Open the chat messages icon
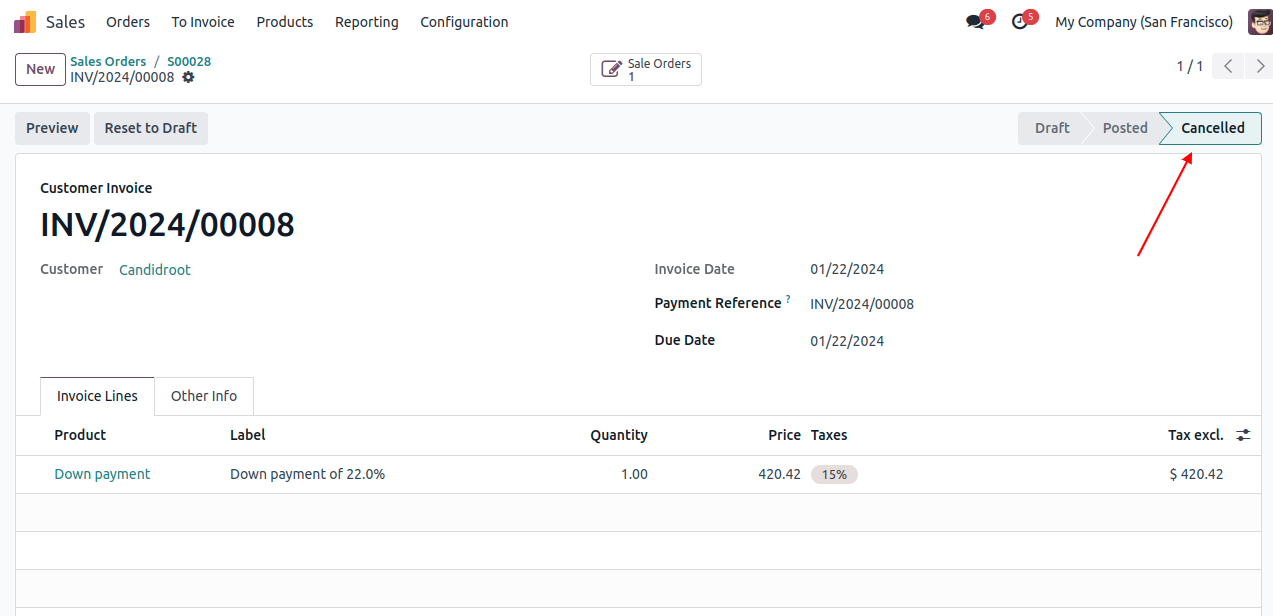Screen dimensions: 1273x616 point(975,22)
